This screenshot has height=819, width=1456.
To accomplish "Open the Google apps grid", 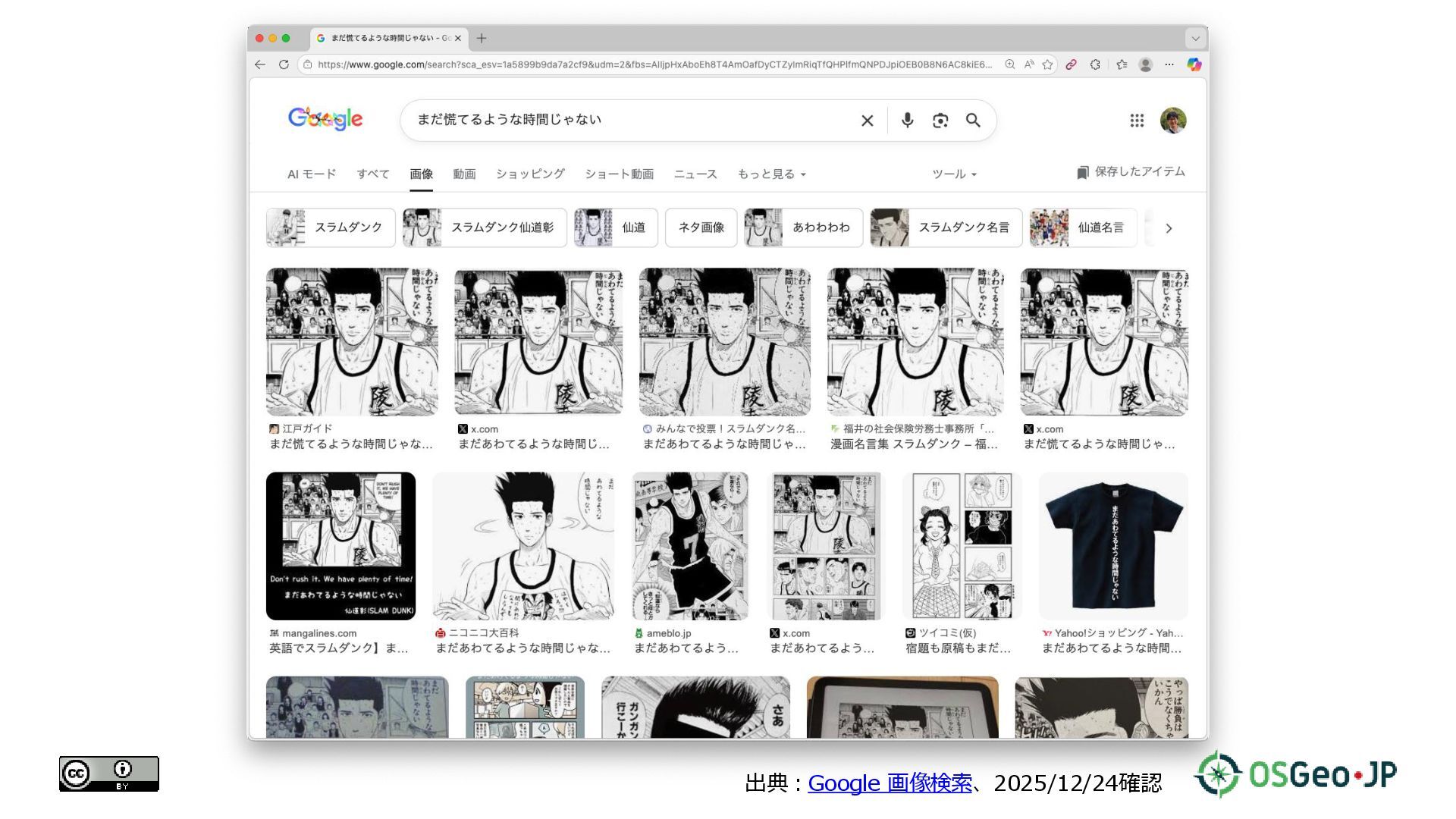I will pos(1137,121).
